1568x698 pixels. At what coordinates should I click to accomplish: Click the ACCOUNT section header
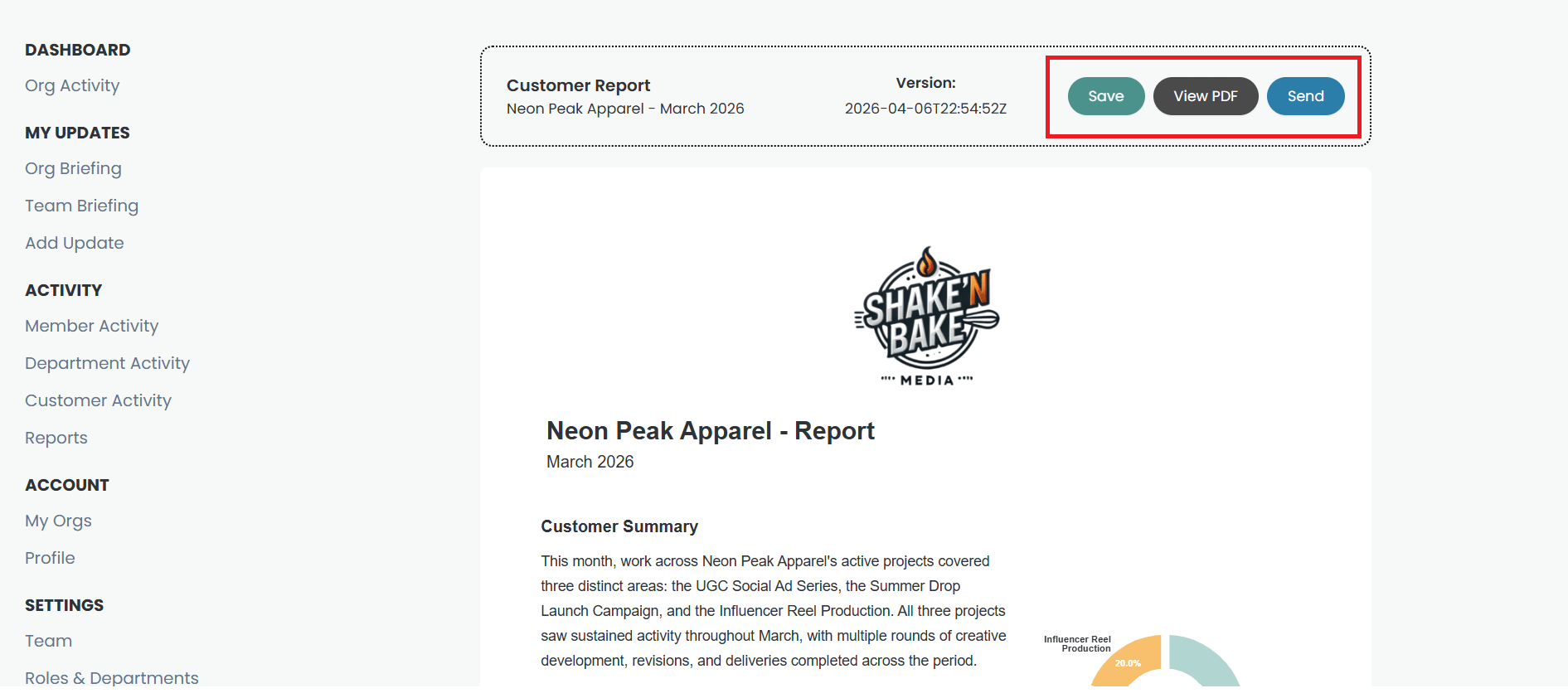[x=67, y=485]
